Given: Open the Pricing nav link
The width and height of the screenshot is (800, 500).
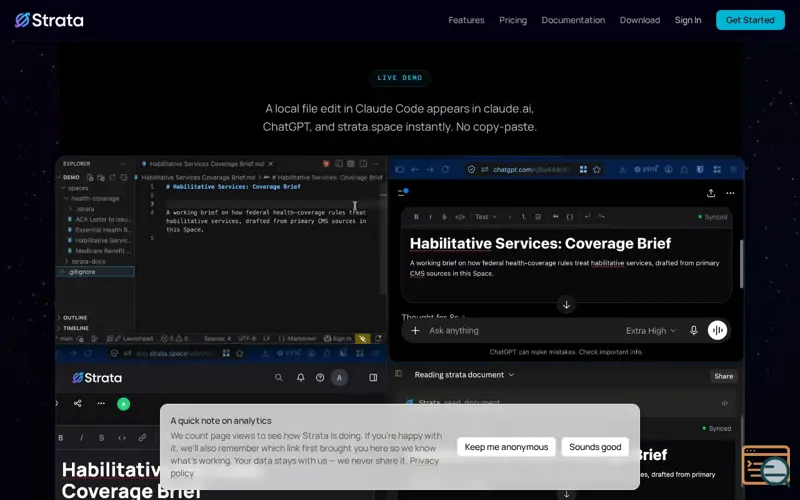Looking at the screenshot, I should pyautogui.click(x=513, y=20).
